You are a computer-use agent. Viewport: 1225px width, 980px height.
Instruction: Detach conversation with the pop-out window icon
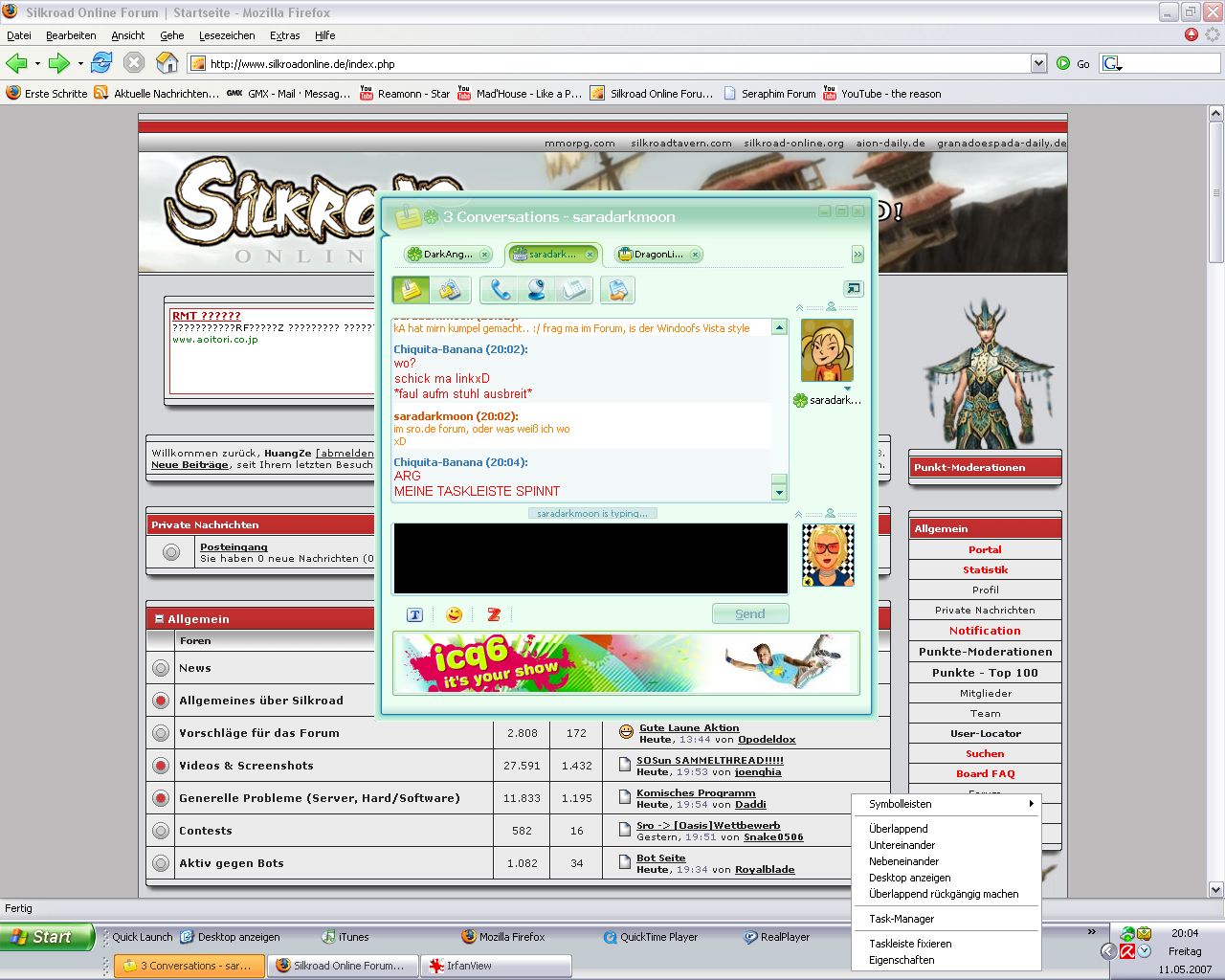853,288
